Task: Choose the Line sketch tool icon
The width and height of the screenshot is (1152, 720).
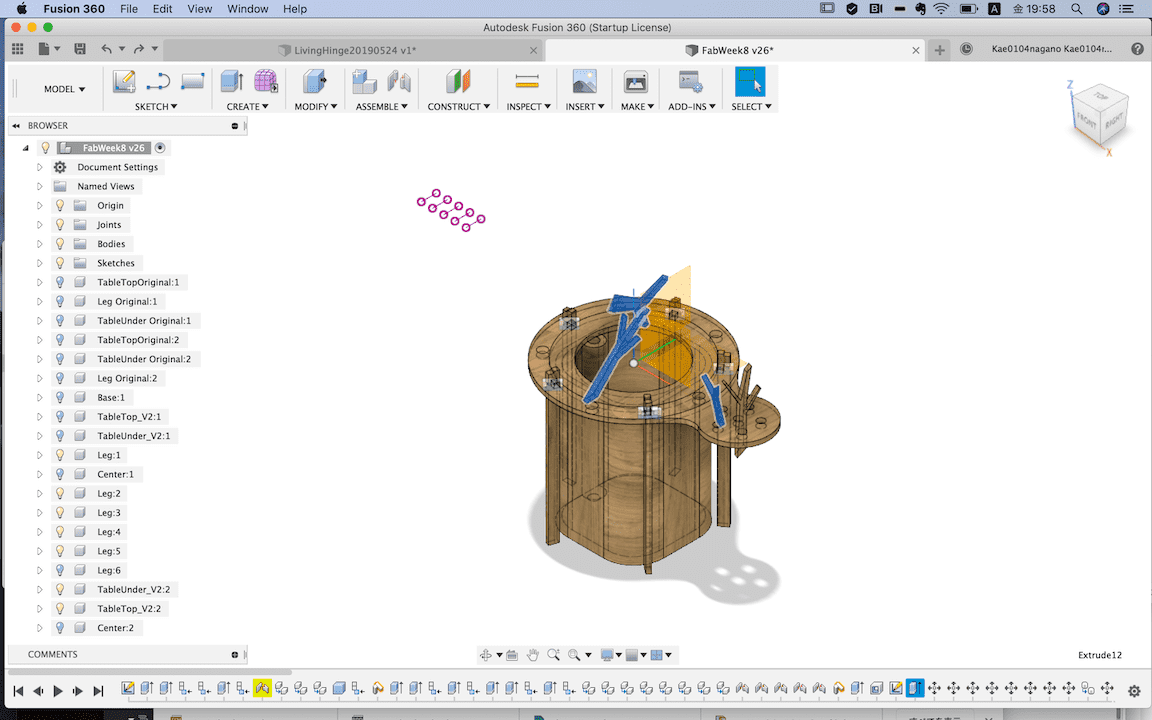Action: point(158,82)
